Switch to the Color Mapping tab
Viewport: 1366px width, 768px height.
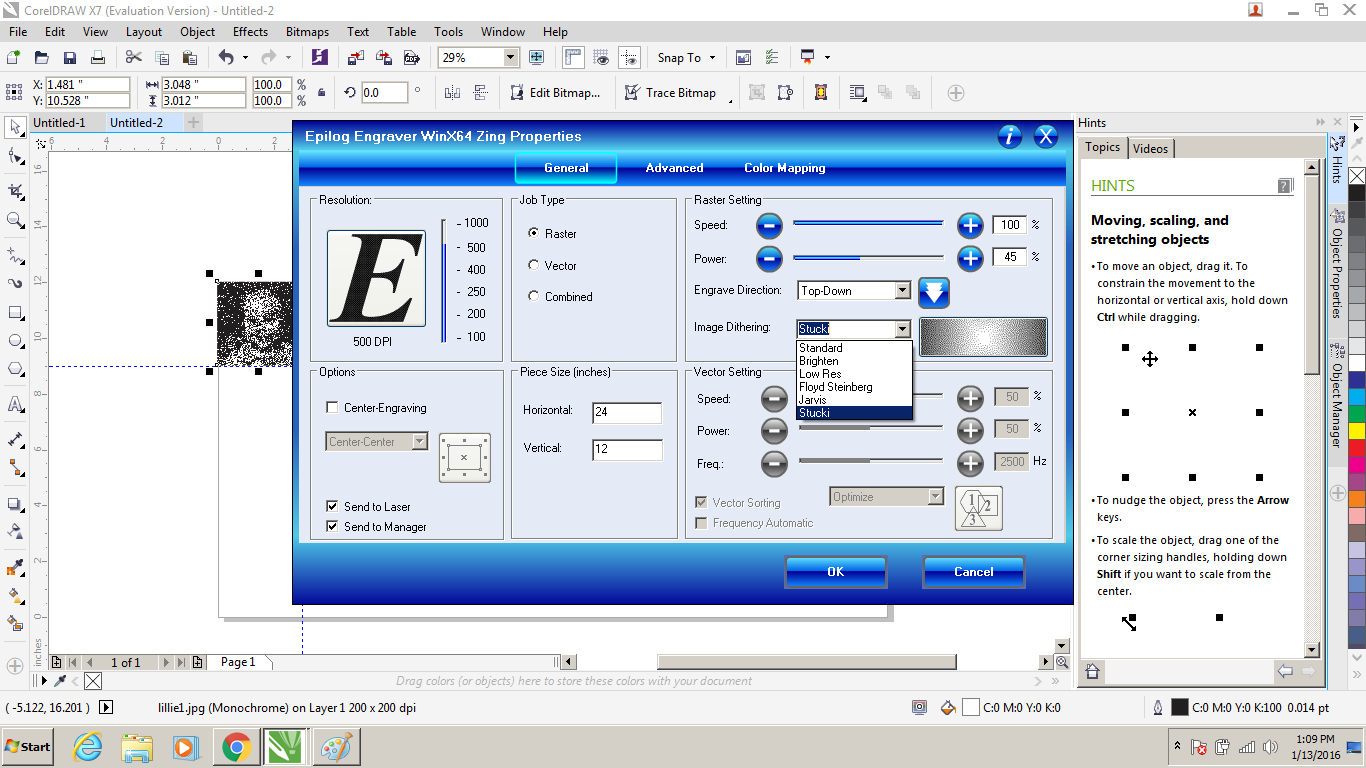click(x=785, y=168)
